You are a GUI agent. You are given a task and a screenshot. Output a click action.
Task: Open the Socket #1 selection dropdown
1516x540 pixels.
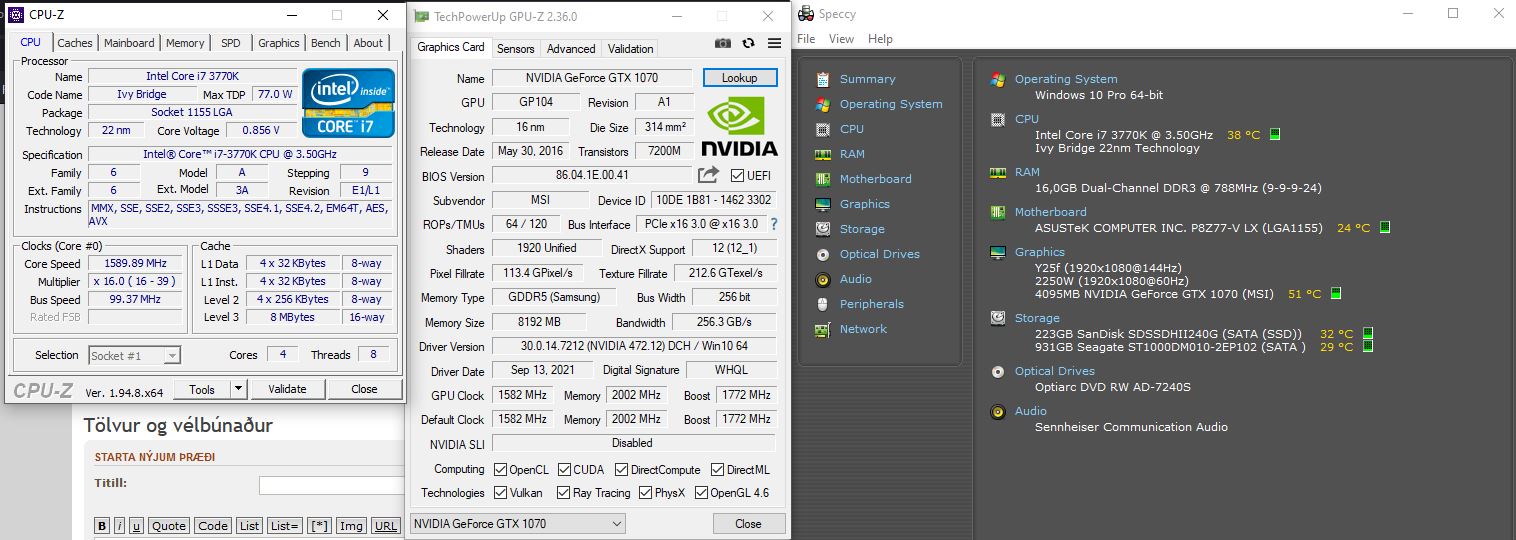pyautogui.click(x=134, y=355)
